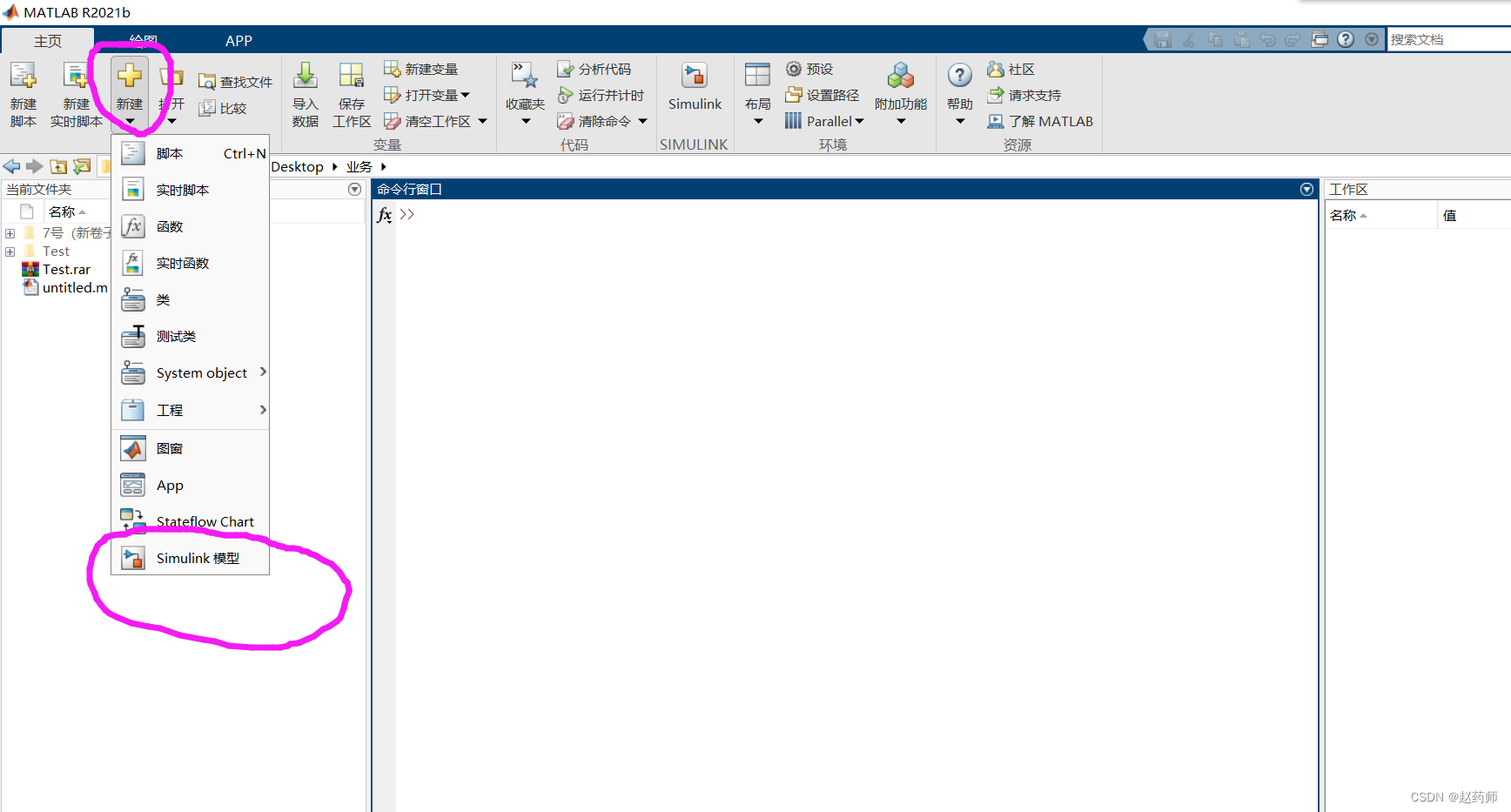Click the Help (帮助) question mark icon
The image size is (1511, 812).
960,76
